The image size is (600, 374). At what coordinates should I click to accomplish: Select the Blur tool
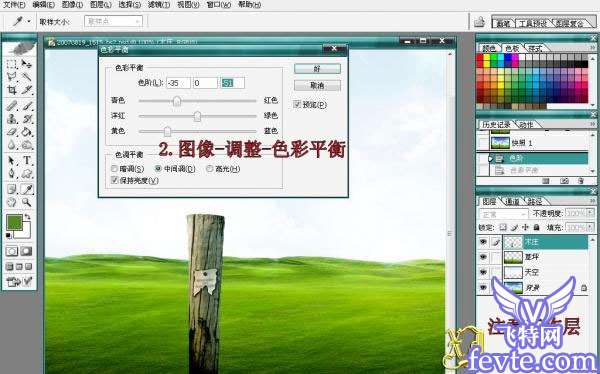(x=12, y=145)
